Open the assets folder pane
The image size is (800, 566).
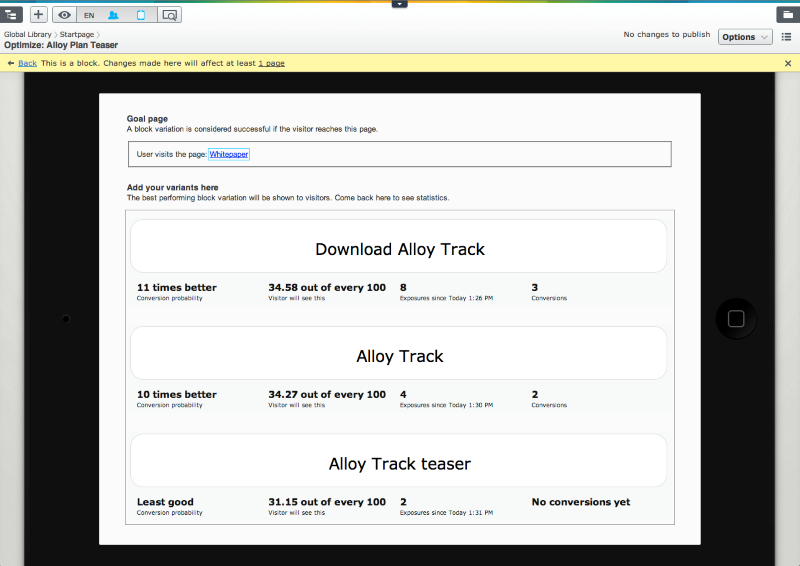787,15
